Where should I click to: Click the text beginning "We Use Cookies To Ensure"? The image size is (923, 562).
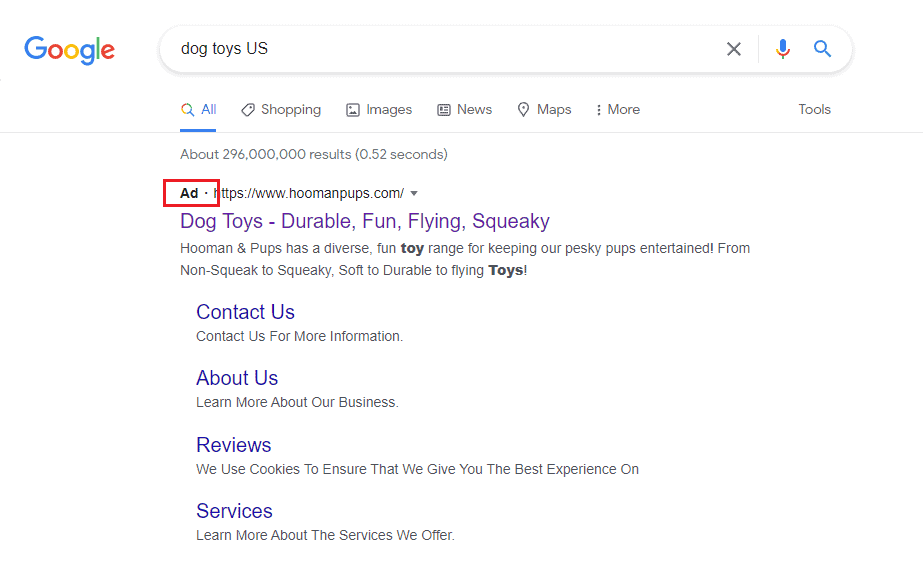coord(417,469)
